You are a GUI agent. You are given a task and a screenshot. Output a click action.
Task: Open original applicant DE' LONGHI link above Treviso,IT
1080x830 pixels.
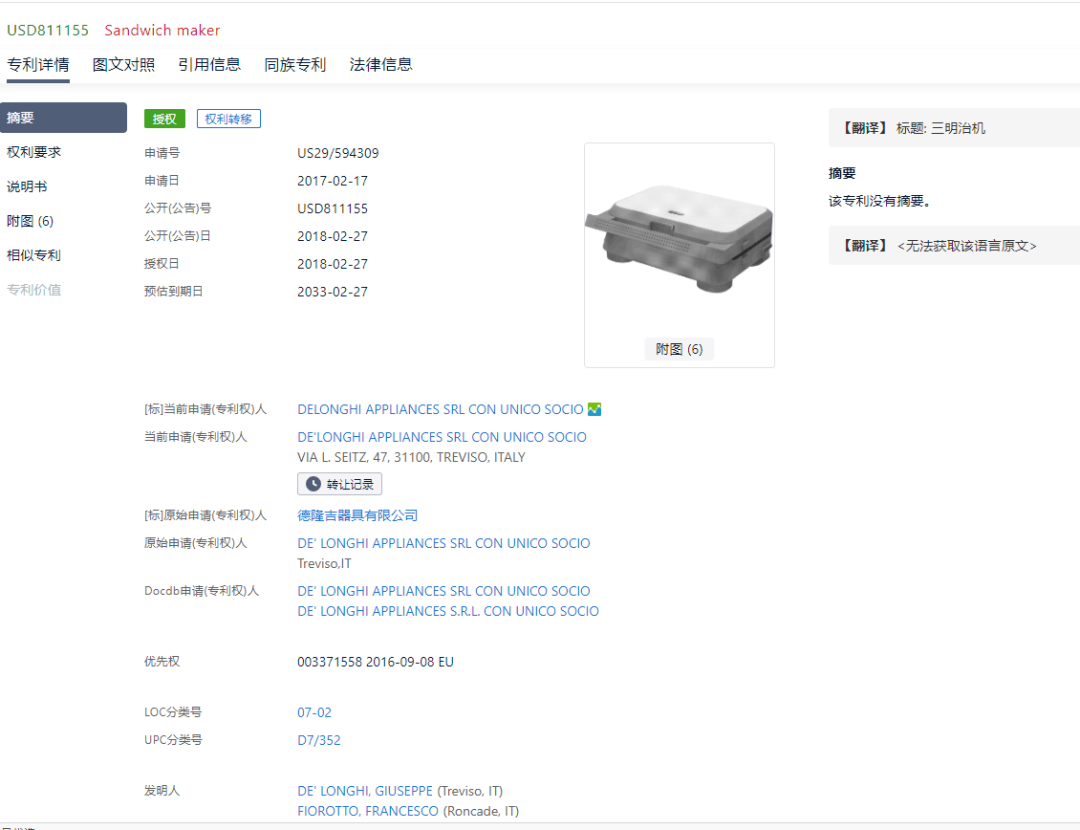[444, 543]
